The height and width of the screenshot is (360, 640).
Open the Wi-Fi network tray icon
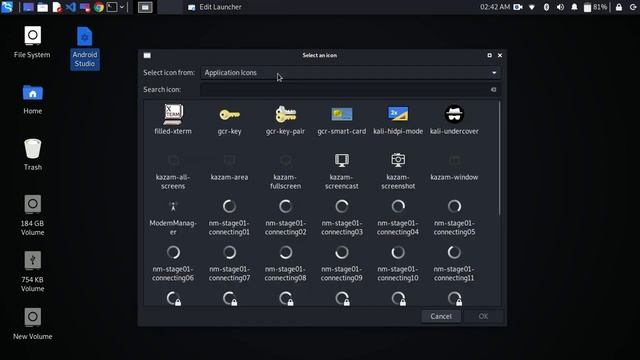(x=532, y=7)
